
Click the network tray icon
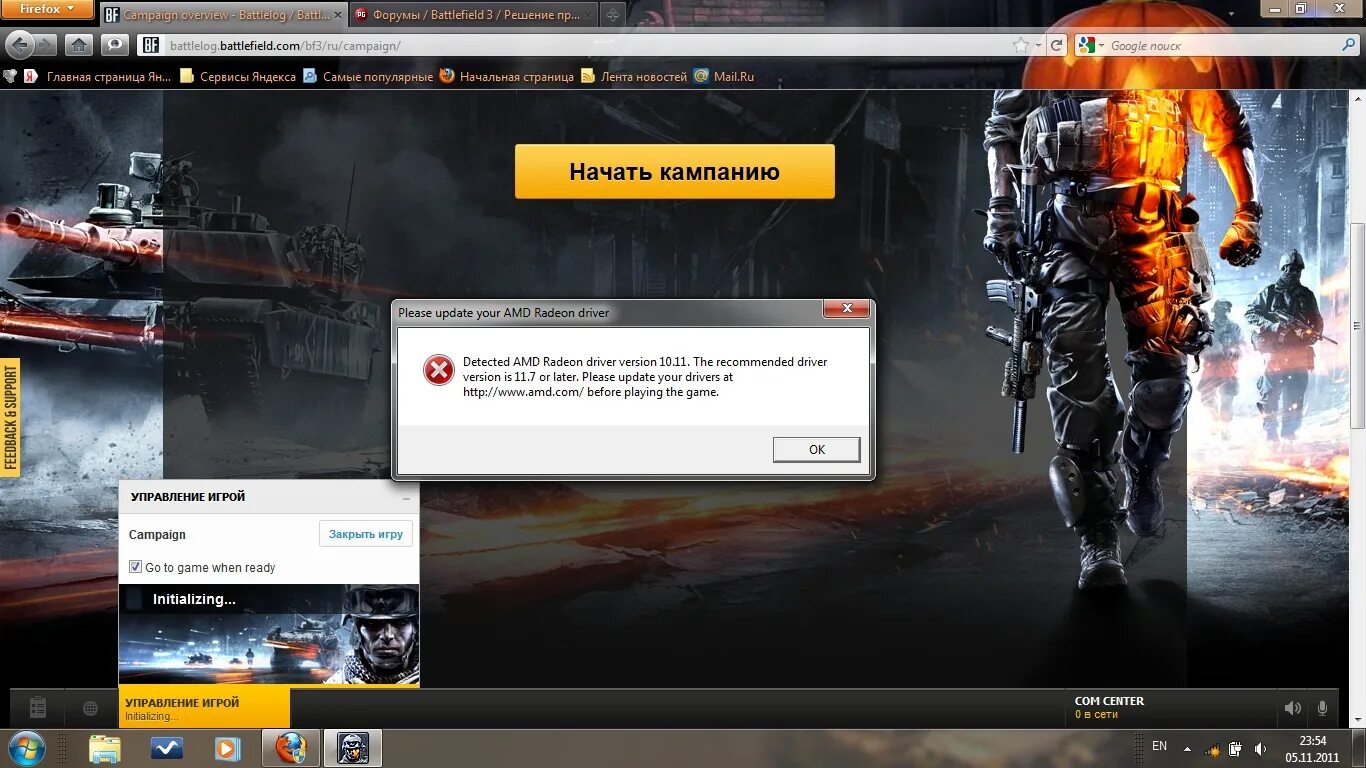[x=1212, y=748]
